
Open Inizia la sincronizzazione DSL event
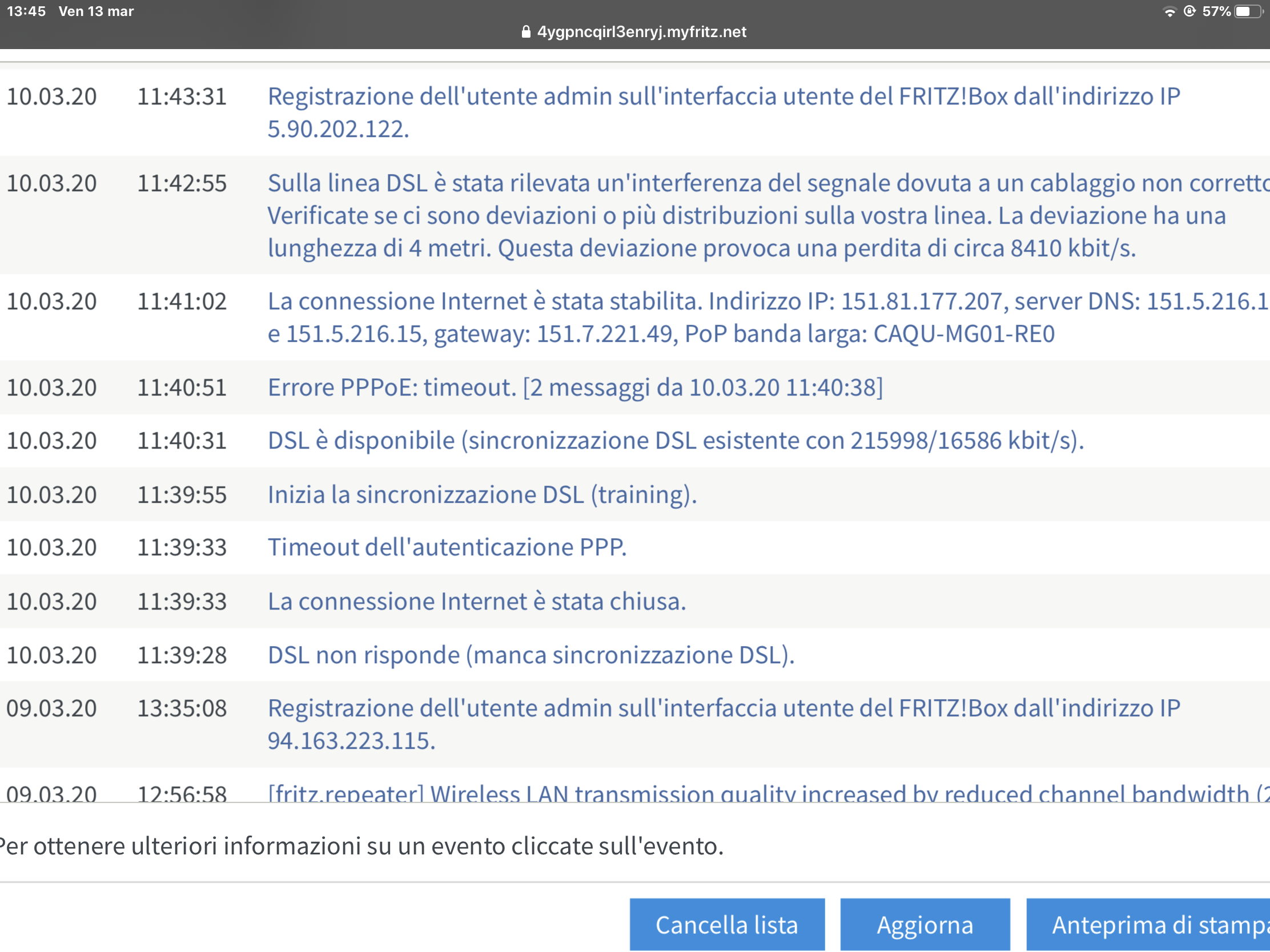[483, 495]
